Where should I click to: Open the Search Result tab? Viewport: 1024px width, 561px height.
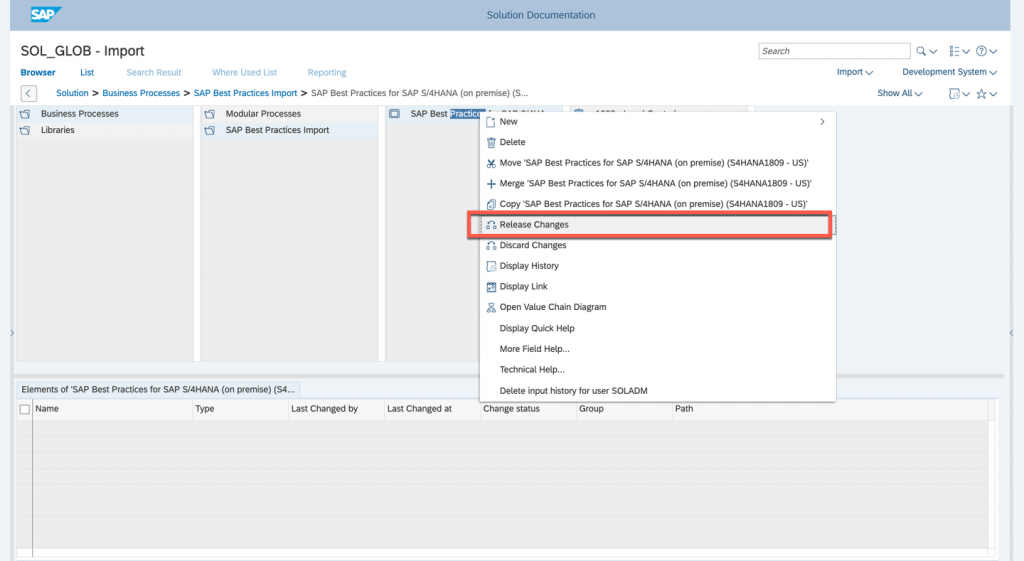(x=153, y=72)
